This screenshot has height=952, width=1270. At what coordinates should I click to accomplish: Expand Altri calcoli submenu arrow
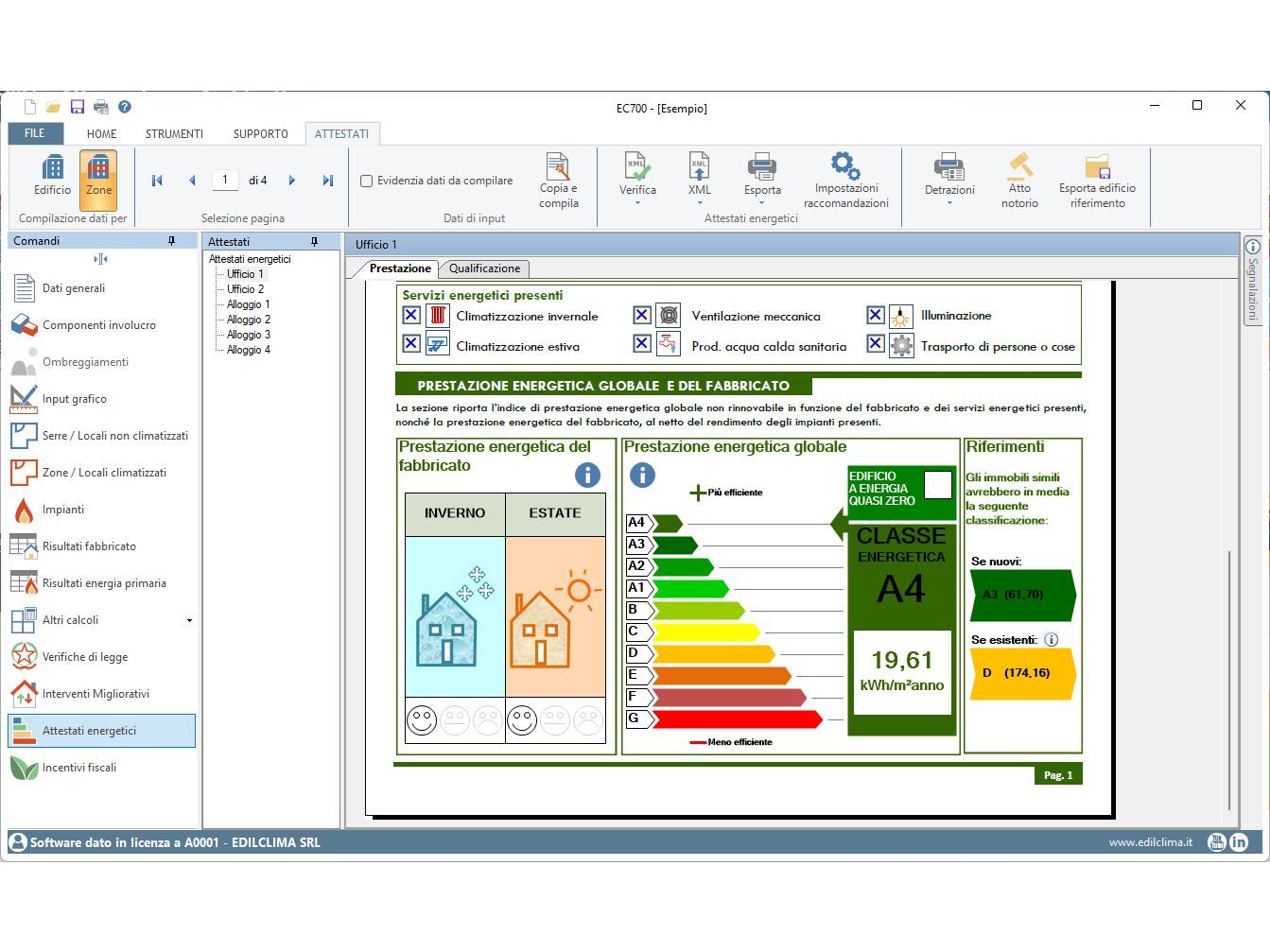coord(189,621)
